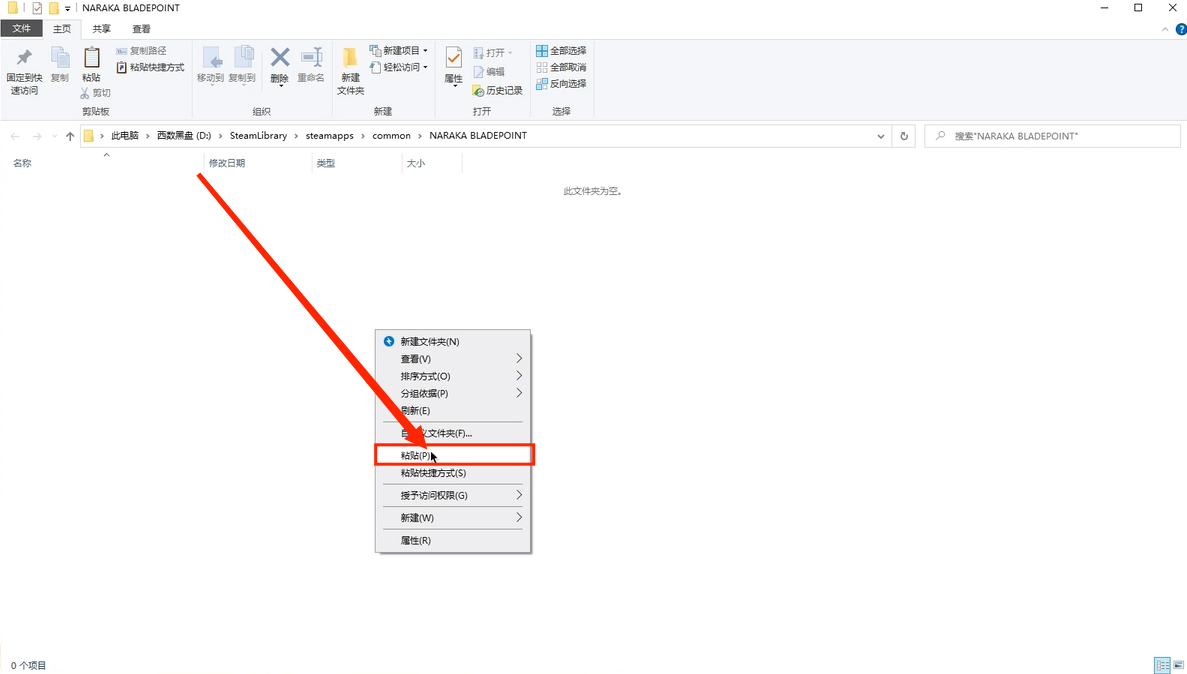Image resolution: width=1187 pixels, height=674 pixels.
Task: Click the NARAKA BLADEPOINT search field
Action: pos(1052,136)
